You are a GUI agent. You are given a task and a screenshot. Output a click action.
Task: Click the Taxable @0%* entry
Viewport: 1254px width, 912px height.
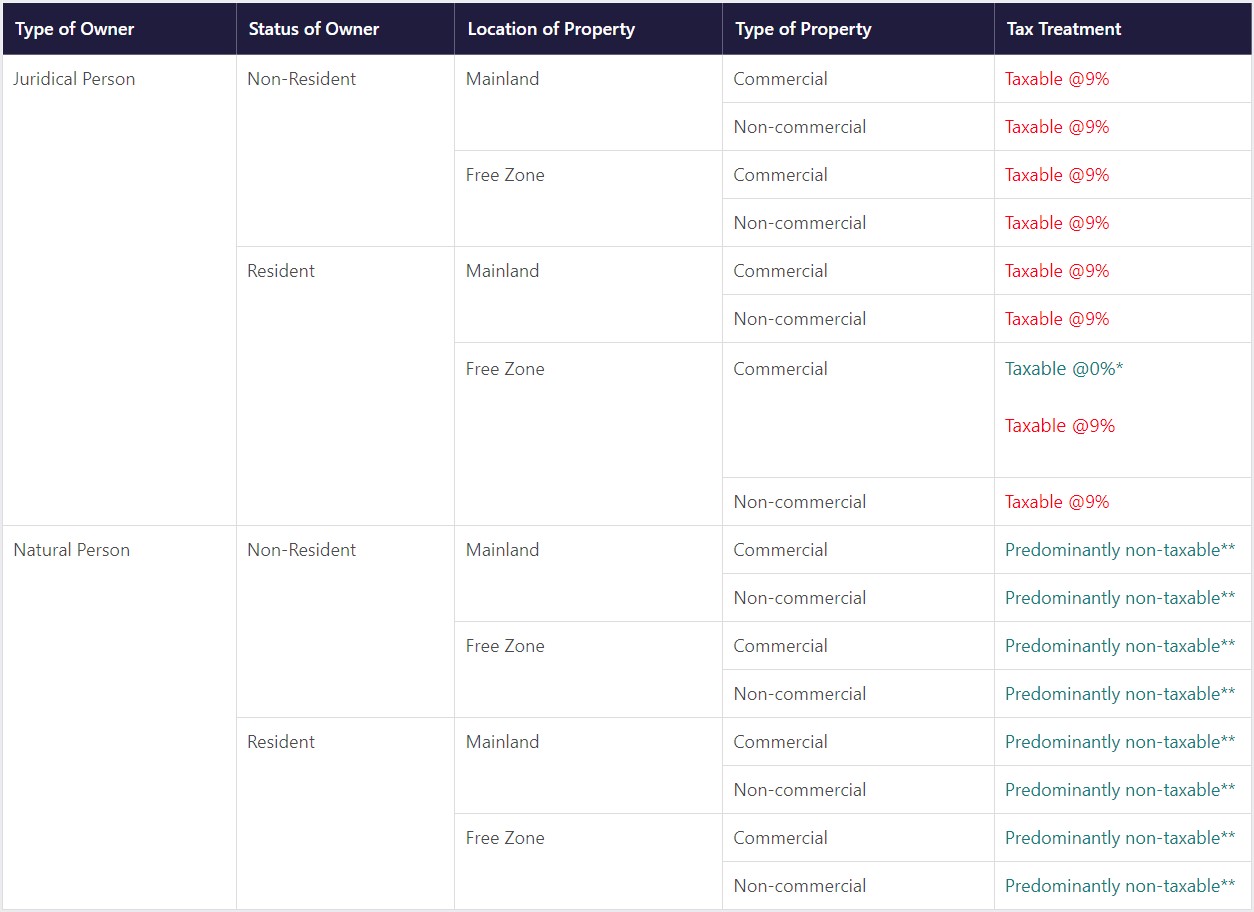(x=1064, y=369)
